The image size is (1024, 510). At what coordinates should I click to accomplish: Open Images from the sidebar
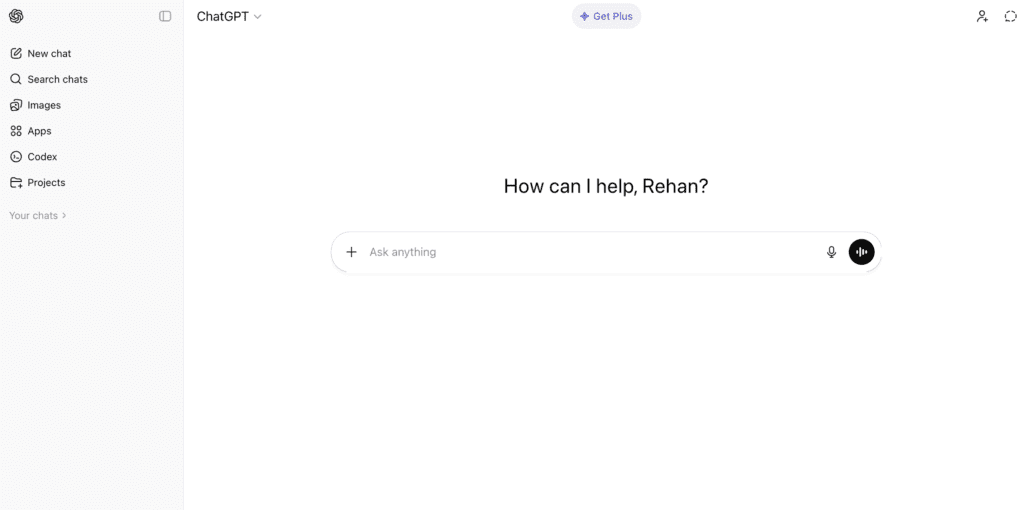pos(44,105)
